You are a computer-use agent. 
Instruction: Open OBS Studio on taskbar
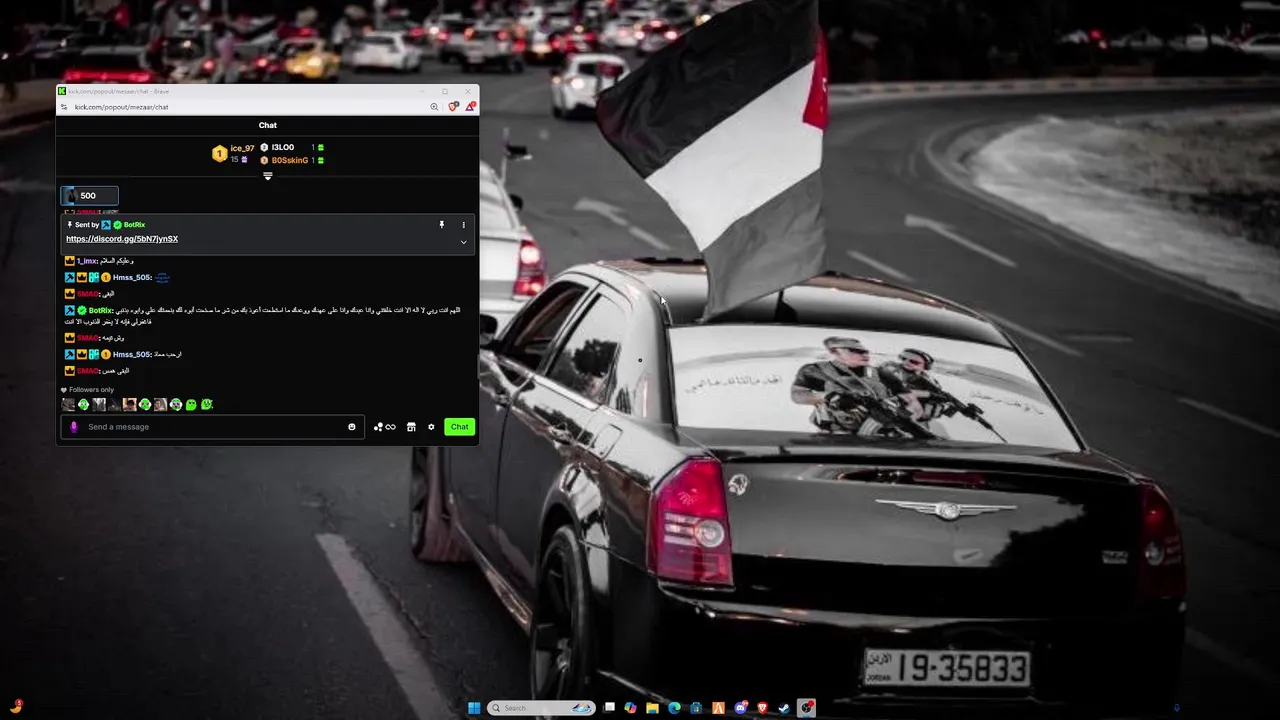tap(807, 708)
